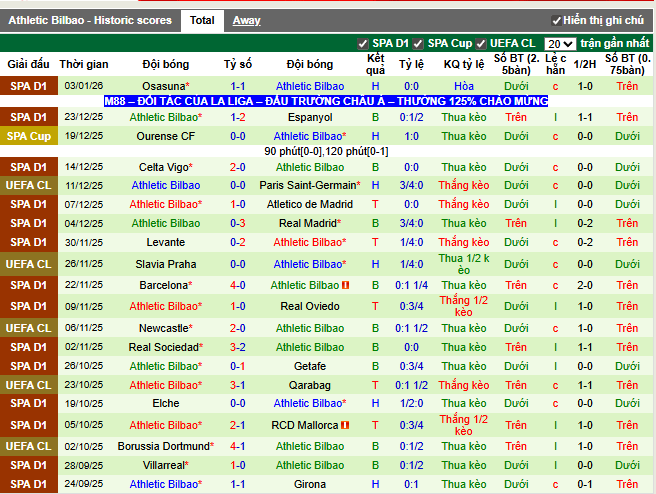Open Ourense CF team link

point(166,136)
